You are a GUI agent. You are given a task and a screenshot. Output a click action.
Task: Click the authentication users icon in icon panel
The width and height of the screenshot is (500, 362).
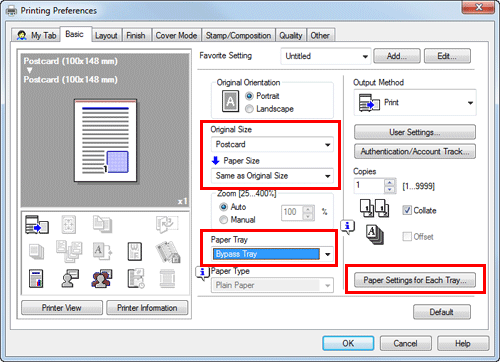(x=102, y=279)
